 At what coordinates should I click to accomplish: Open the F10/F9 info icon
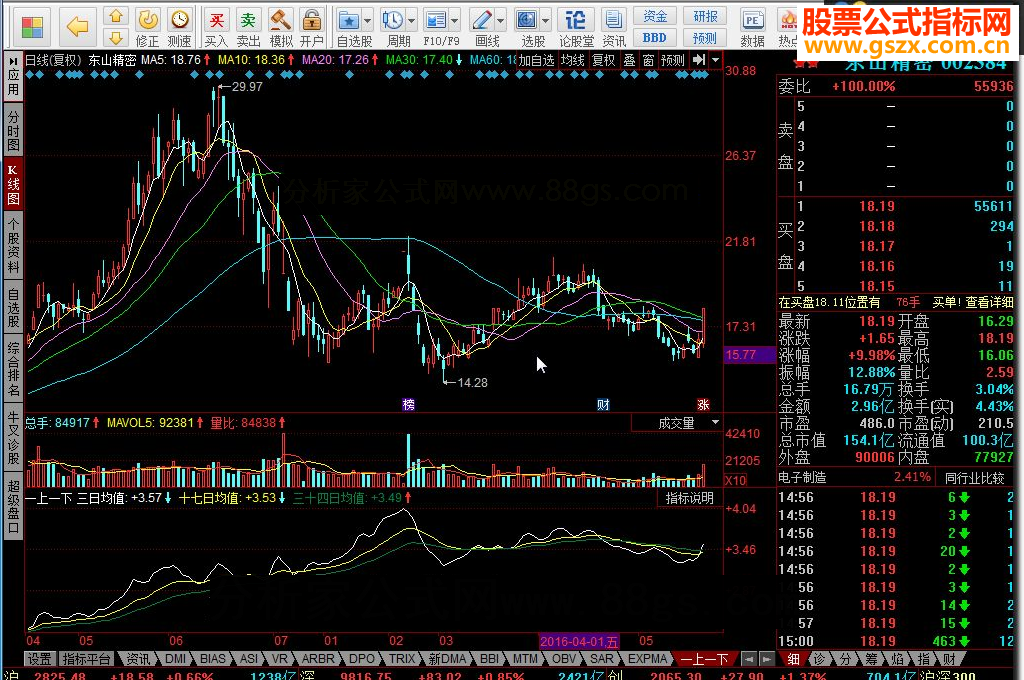click(436, 21)
